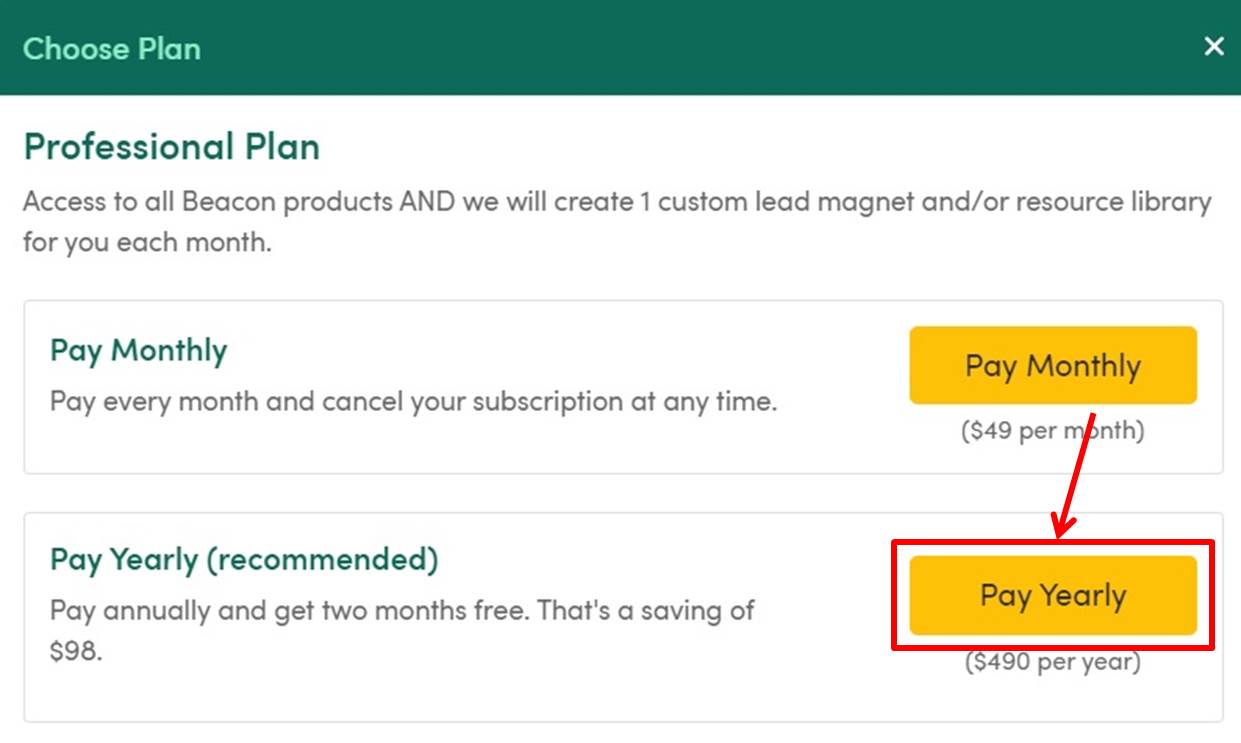The width and height of the screenshot is (1241, 743).
Task: Click the Beacon products plan description
Action: tap(617, 202)
